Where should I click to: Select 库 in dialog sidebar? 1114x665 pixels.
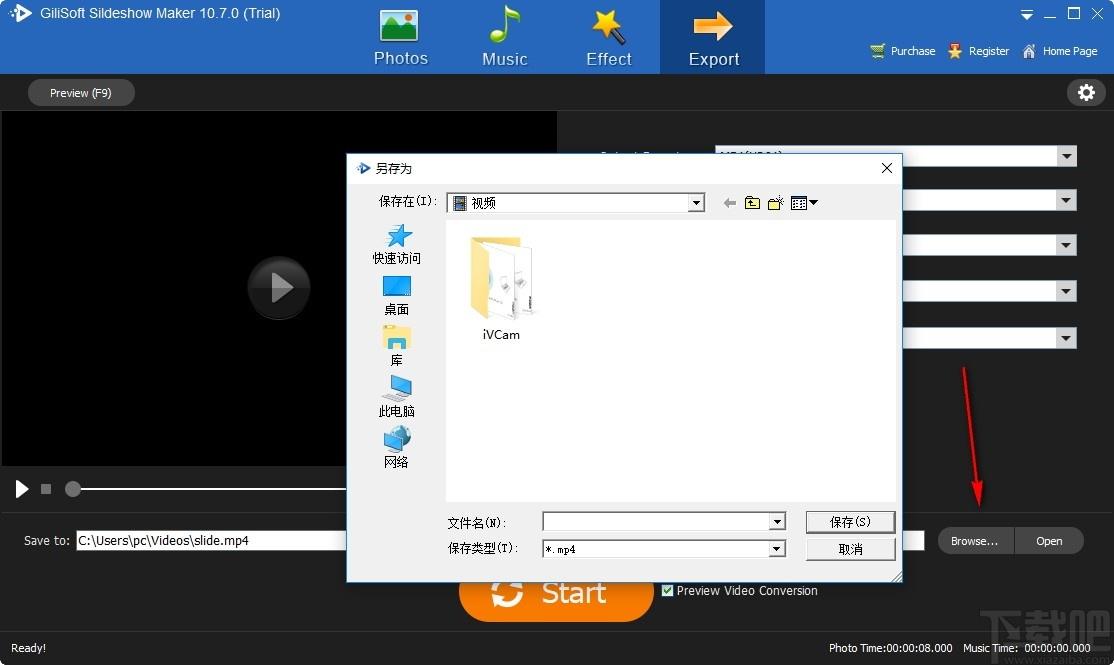tap(397, 347)
